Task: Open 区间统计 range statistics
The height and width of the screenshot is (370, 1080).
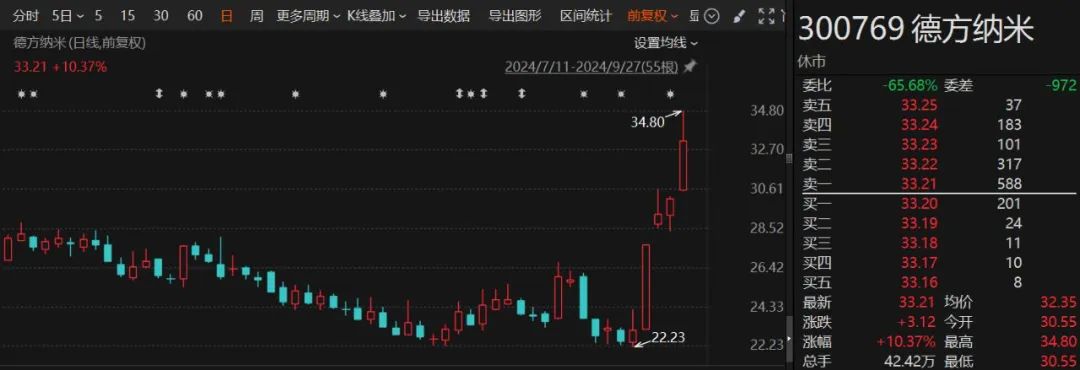Action: click(585, 16)
